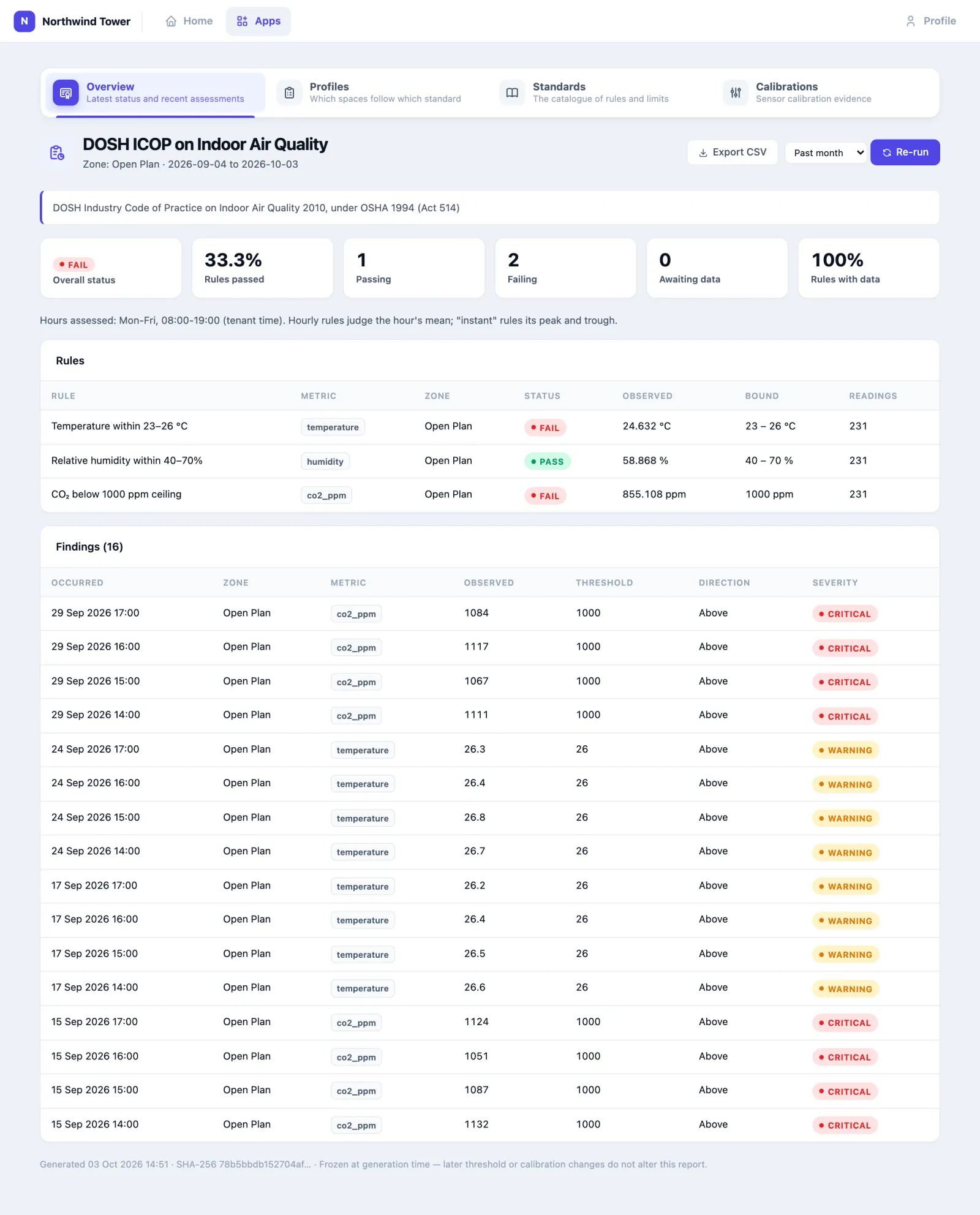Click the Home house icon
The height and width of the screenshot is (1215, 980).
(x=171, y=21)
